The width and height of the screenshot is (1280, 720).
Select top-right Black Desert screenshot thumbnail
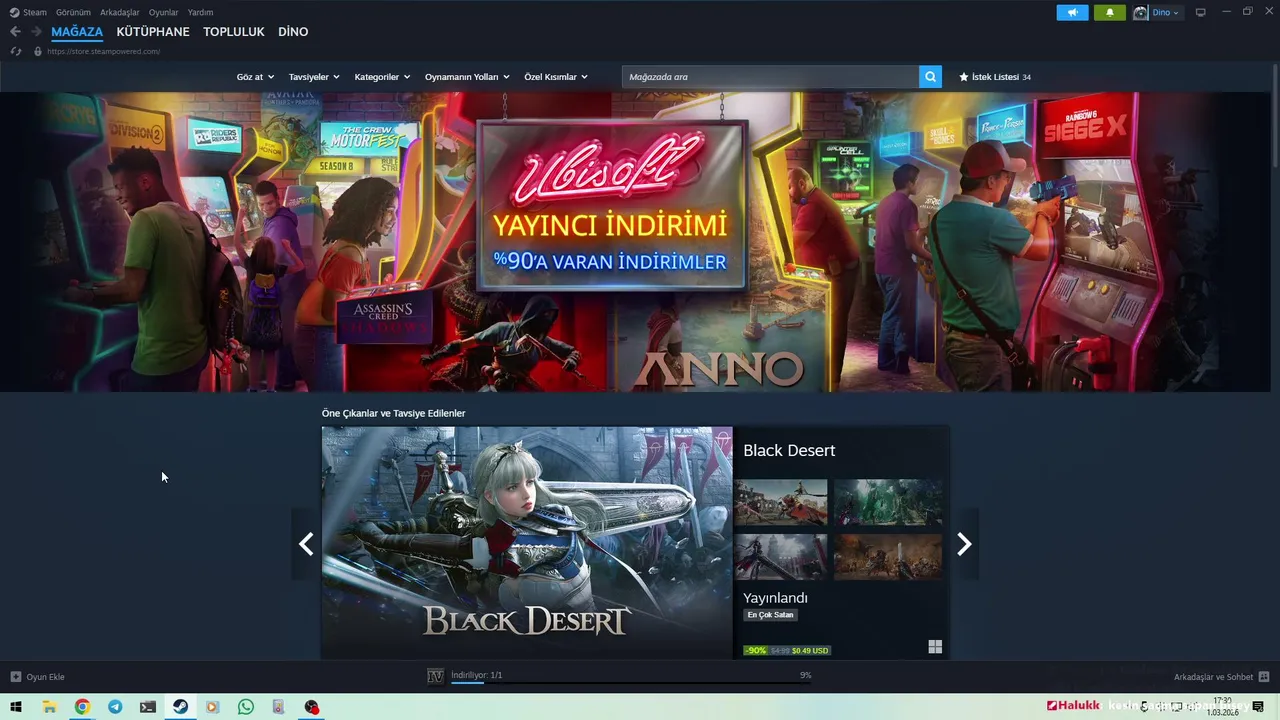[888, 502]
